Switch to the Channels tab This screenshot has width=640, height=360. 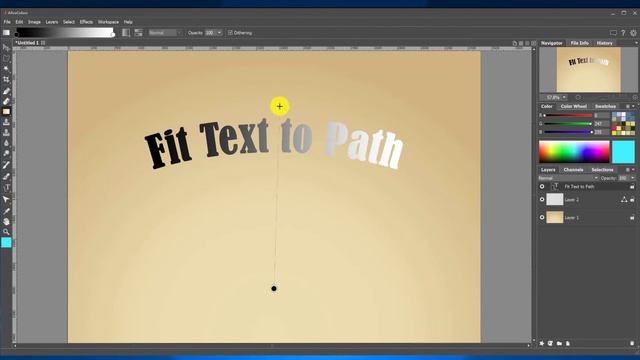coord(573,169)
